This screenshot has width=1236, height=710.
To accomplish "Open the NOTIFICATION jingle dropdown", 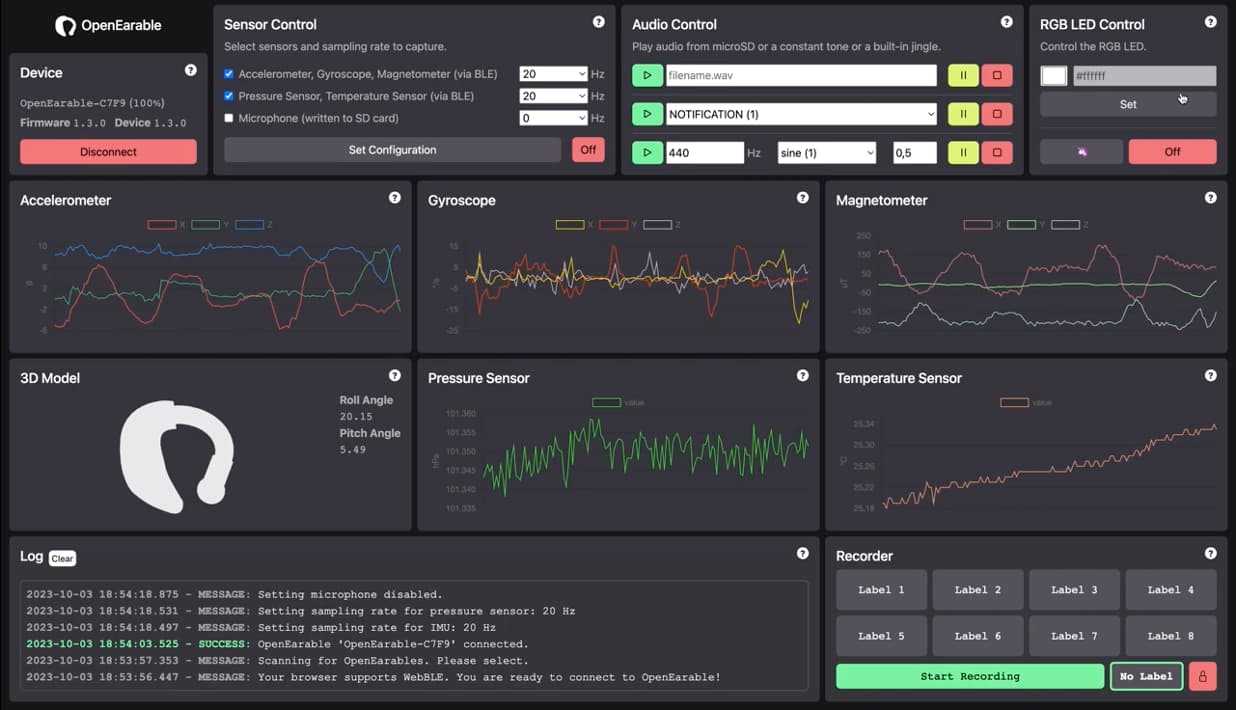I will click(801, 114).
